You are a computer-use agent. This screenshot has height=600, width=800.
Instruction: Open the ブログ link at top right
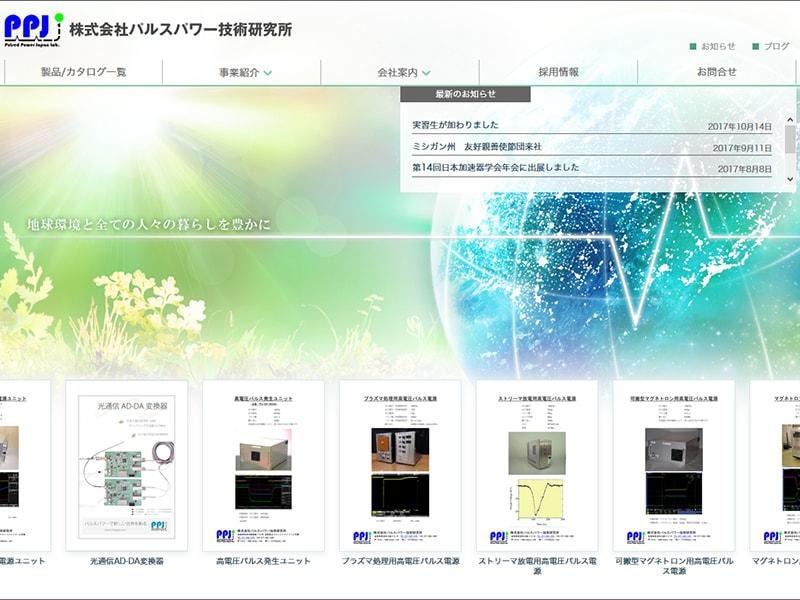pyautogui.click(x=776, y=46)
